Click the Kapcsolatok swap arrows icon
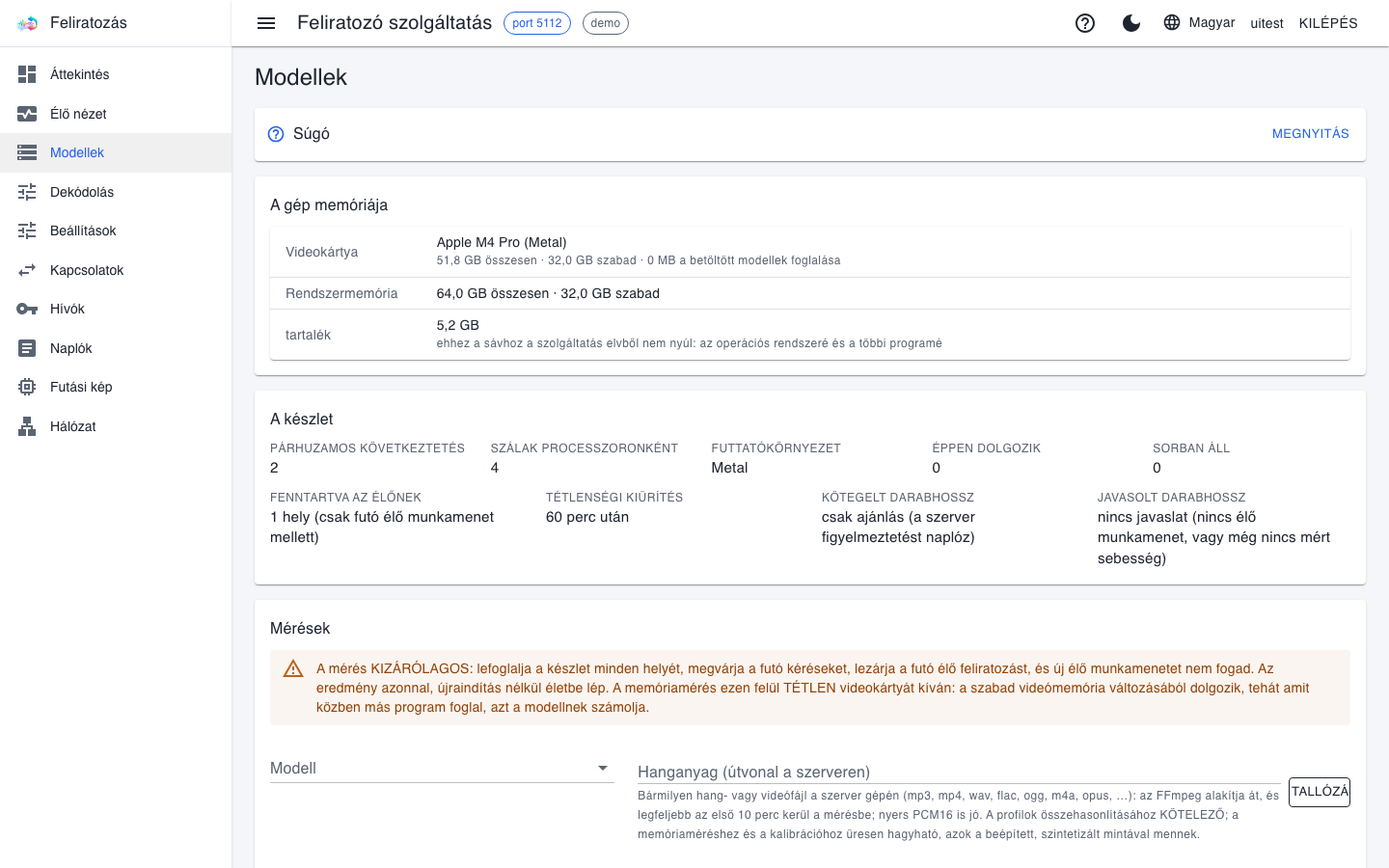Image resolution: width=1389 pixels, height=868 pixels. pyautogui.click(x=27, y=270)
